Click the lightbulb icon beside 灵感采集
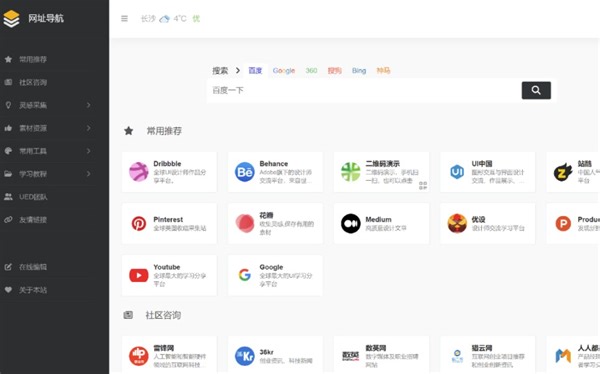This screenshot has width=600, height=374. point(8,105)
